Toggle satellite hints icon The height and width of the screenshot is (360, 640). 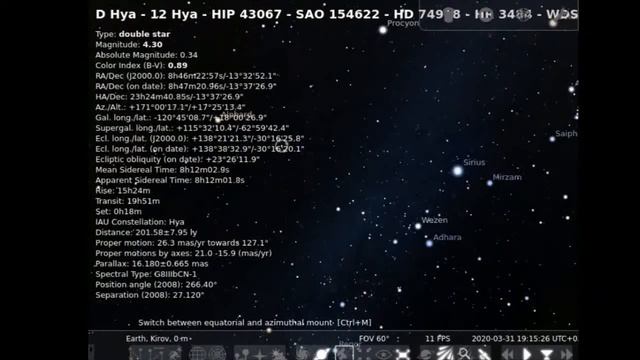484,353
